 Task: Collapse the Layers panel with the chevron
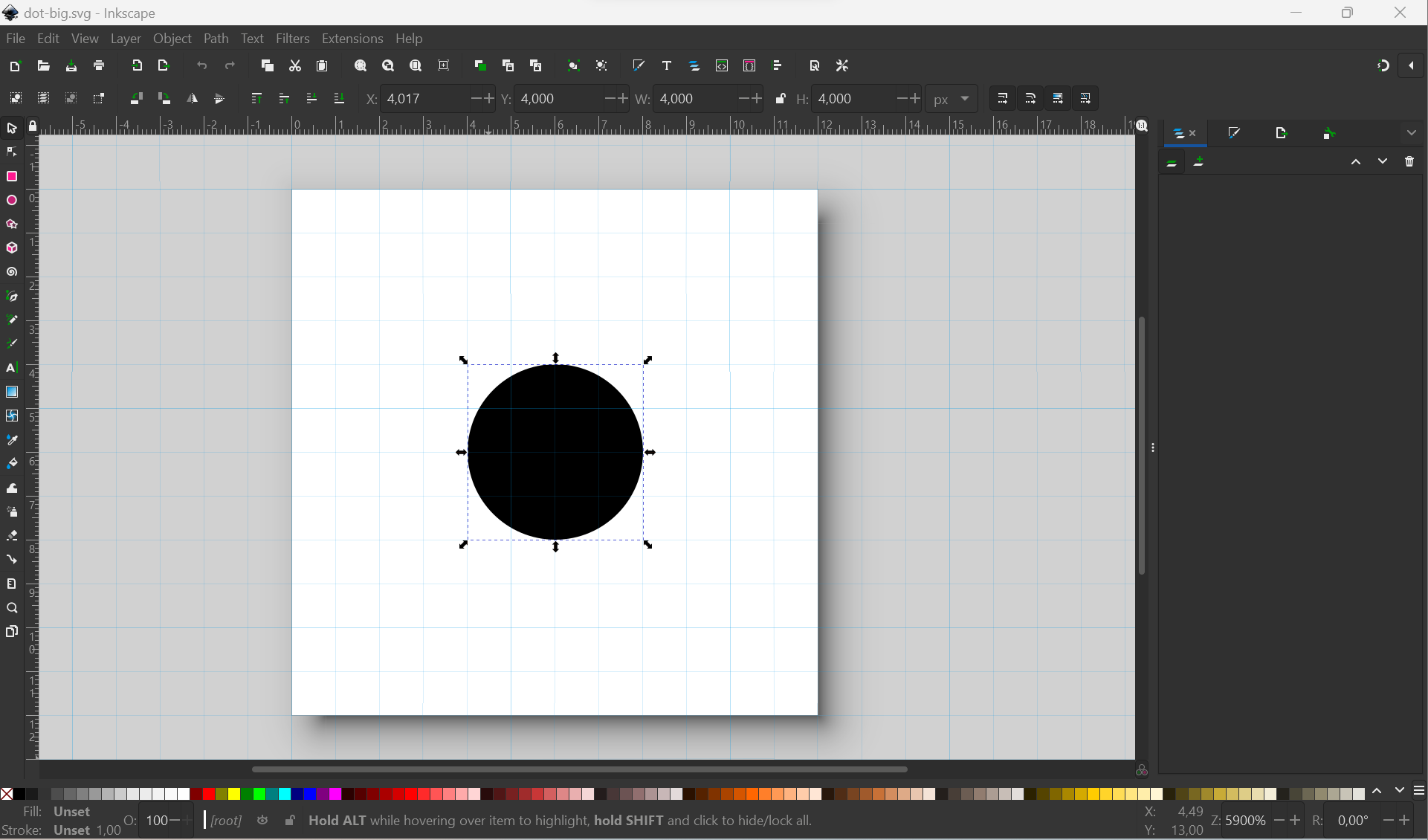coord(1413,132)
